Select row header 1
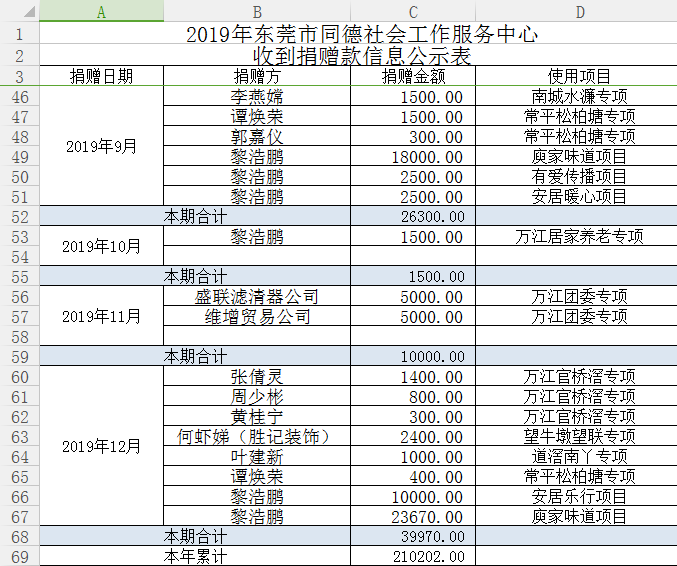The height and width of the screenshot is (566, 677). tap(19, 33)
